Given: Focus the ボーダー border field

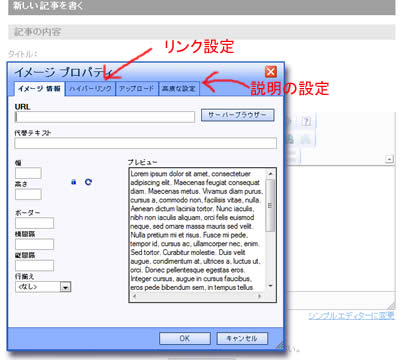Looking at the screenshot, I should click(34, 223).
